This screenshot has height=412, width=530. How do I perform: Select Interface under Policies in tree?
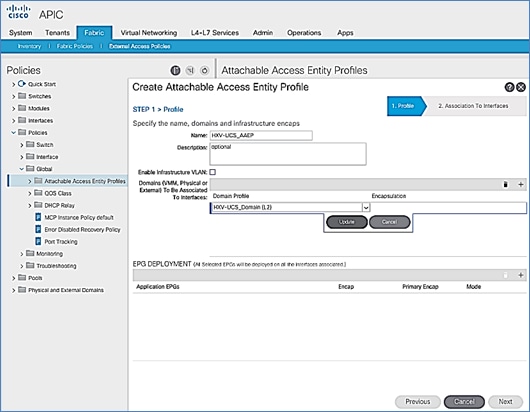pyautogui.click(x=47, y=157)
